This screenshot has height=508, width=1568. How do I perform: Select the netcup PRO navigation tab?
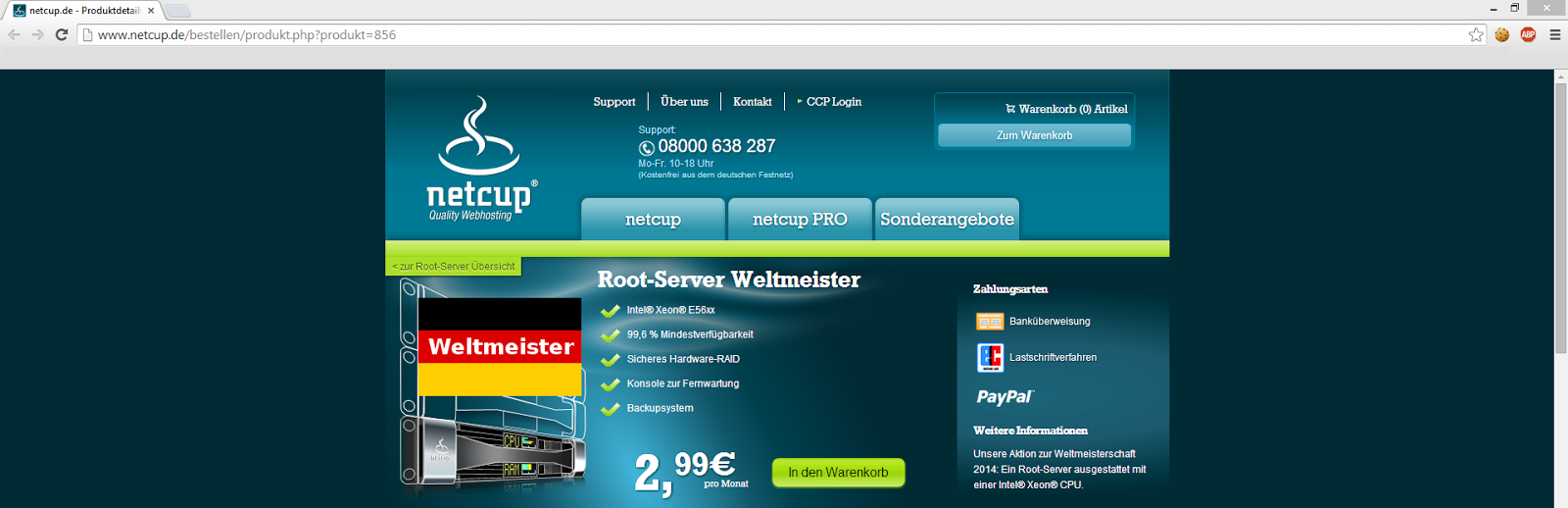pyautogui.click(x=800, y=219)
